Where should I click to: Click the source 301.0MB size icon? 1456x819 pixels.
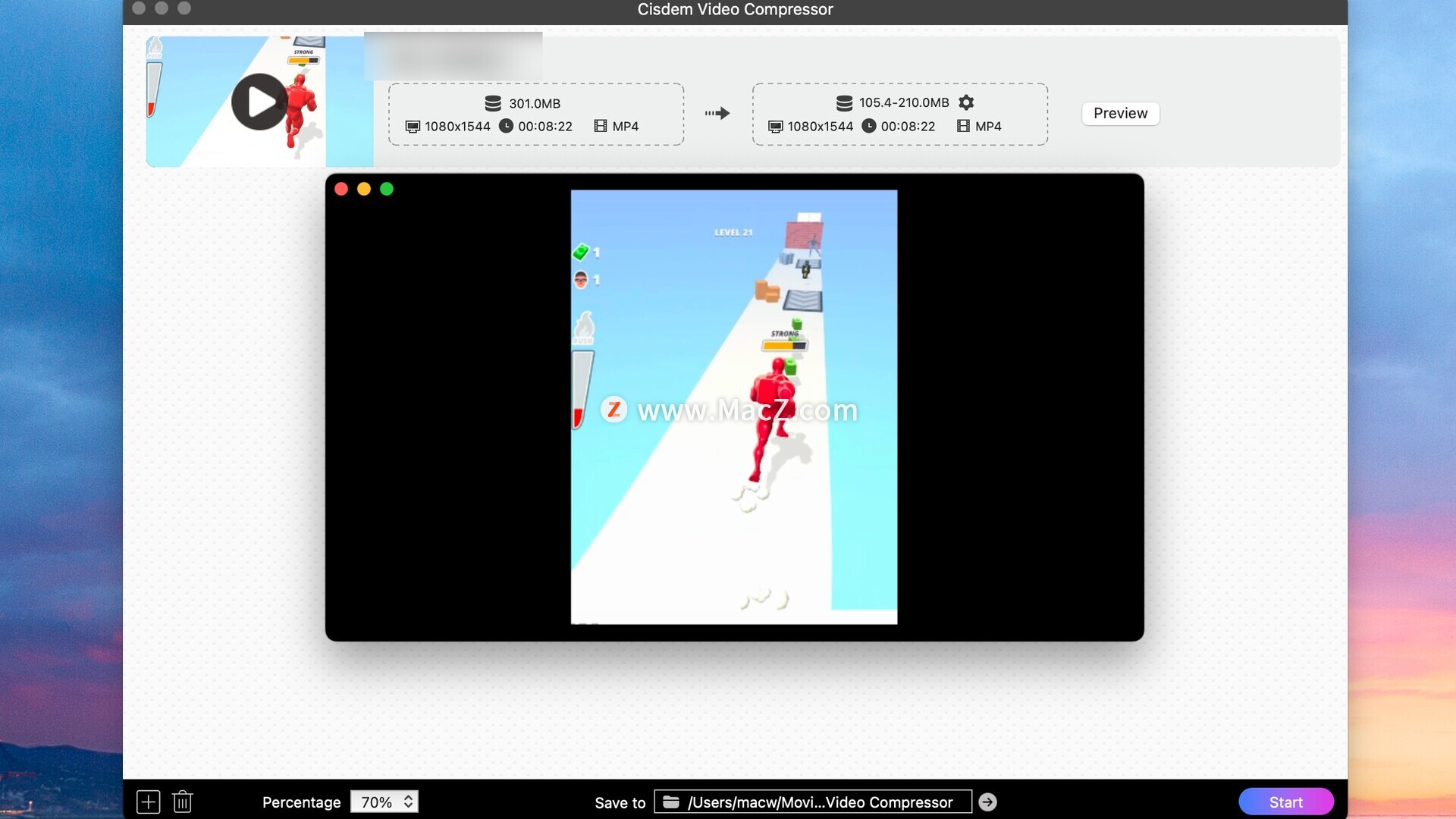[x=493, y=103]
